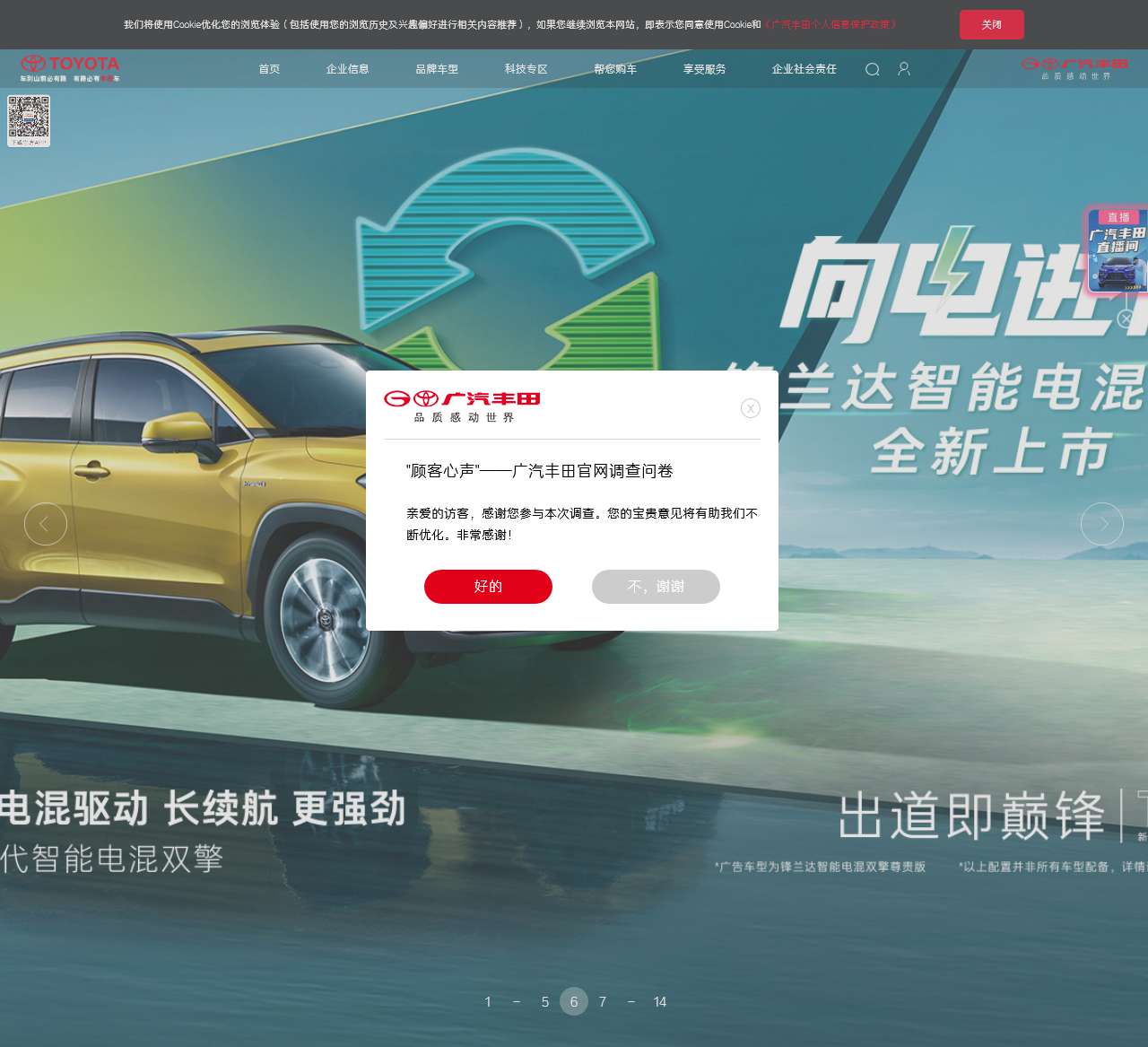Open 品牌车型 menu item
This screenshot has height=1047, width=1148.
tap(437, 69)
